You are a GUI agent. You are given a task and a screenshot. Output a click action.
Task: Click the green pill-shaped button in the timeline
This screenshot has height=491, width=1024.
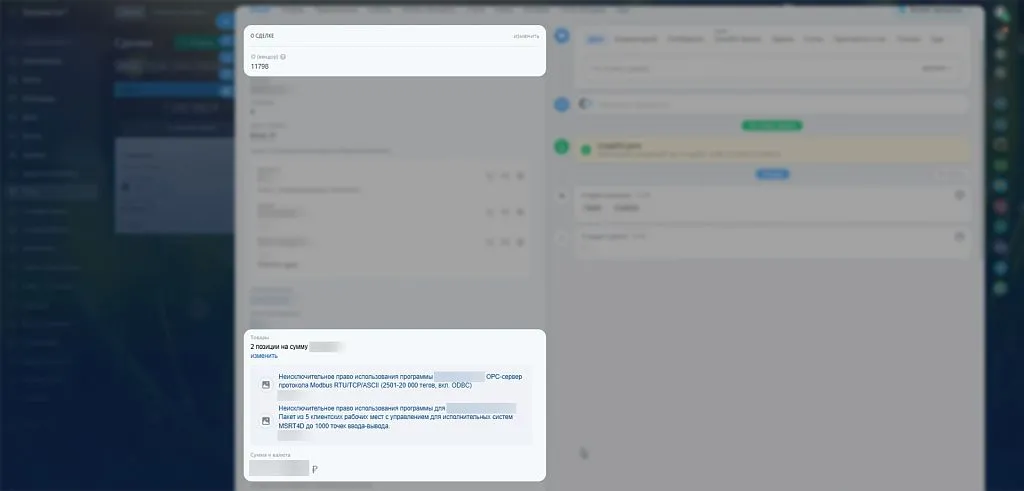click(771, 125)
